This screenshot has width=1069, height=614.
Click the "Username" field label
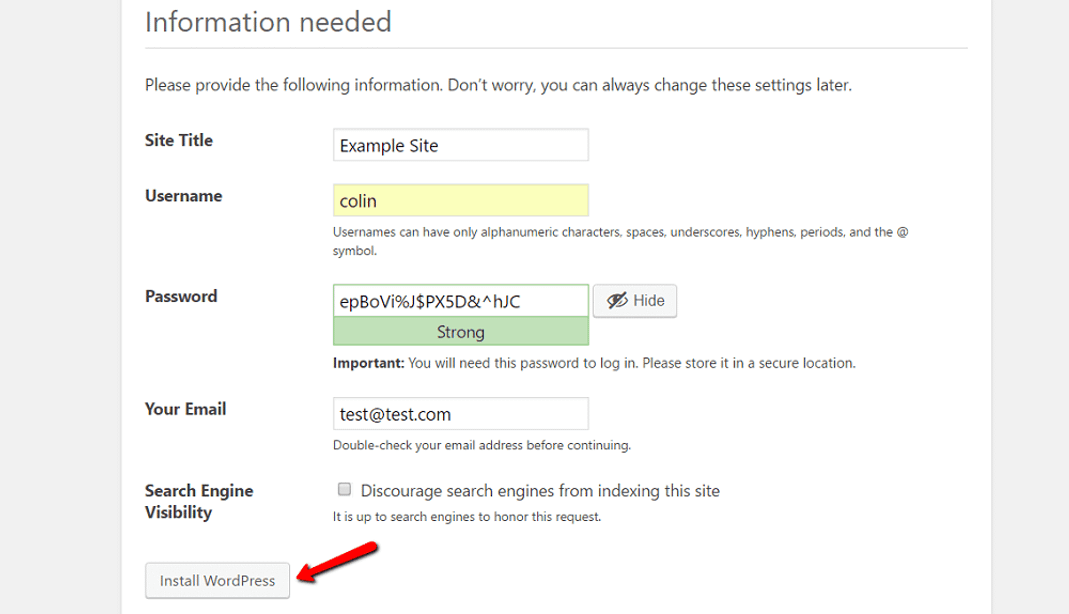coord(183,196)
